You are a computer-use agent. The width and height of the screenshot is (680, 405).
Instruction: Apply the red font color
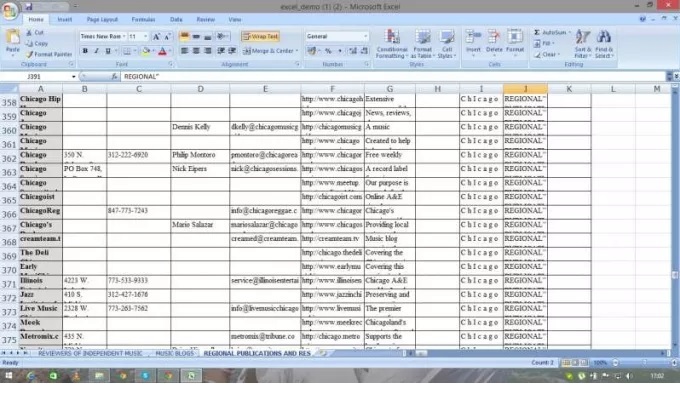point(162,51)
